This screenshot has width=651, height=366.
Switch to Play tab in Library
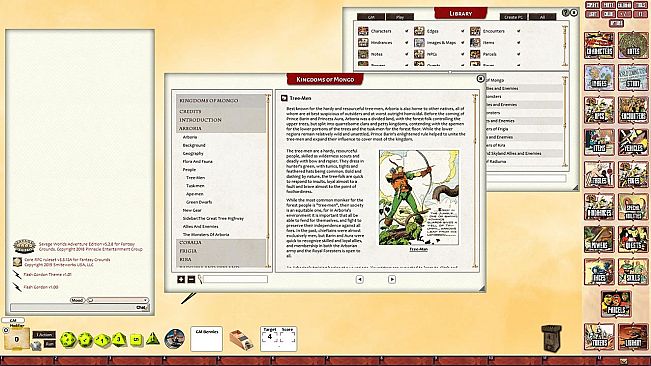(x=400, y=17)
